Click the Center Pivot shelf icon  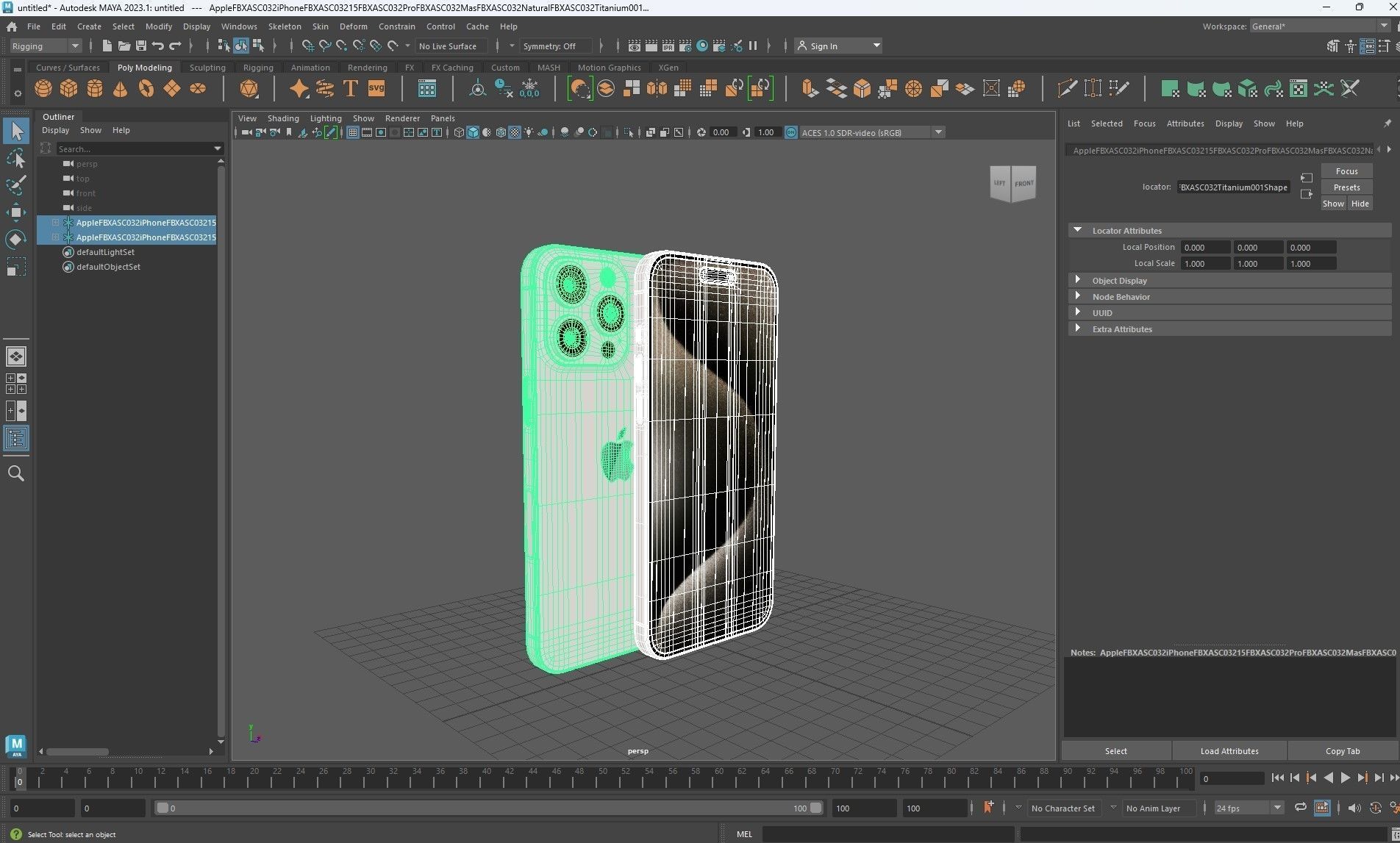pos(477,89)
